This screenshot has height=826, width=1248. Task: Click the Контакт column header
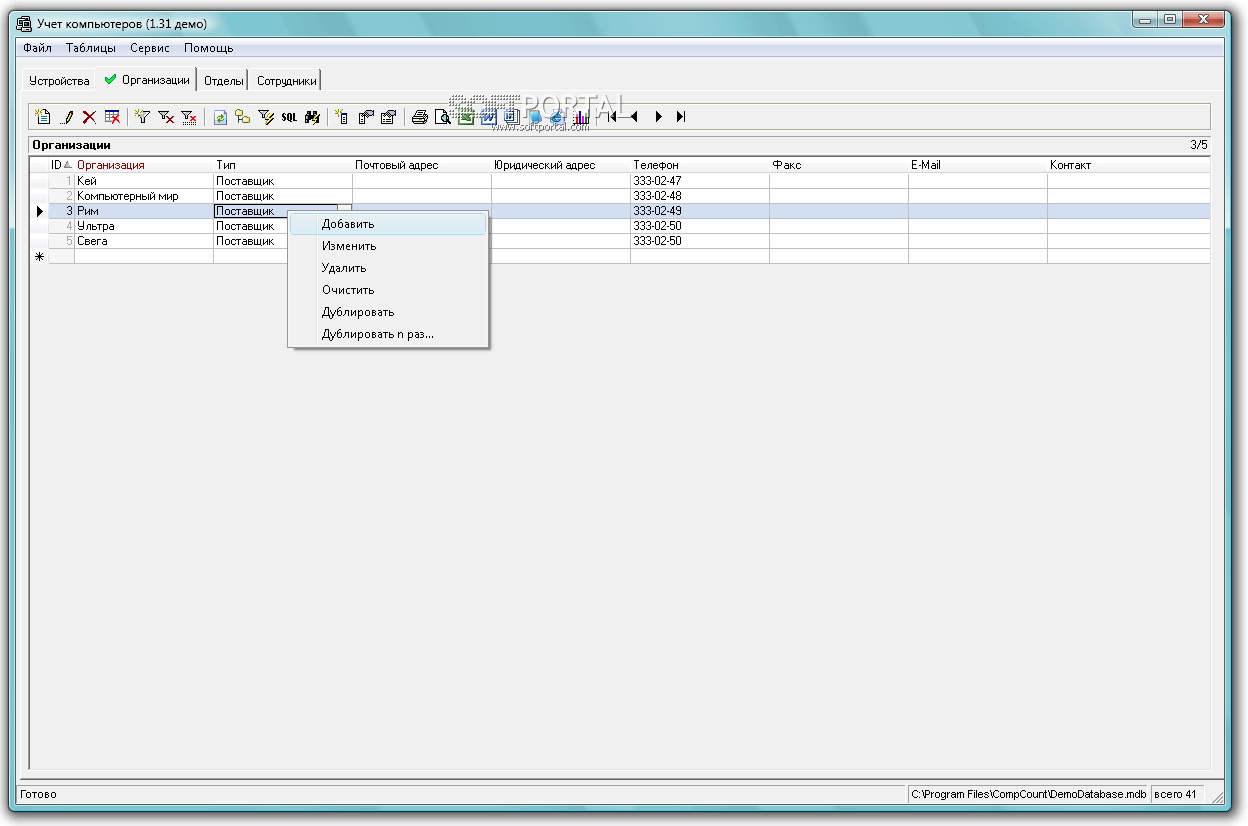pyautogui.click(x=1129, y=165)
